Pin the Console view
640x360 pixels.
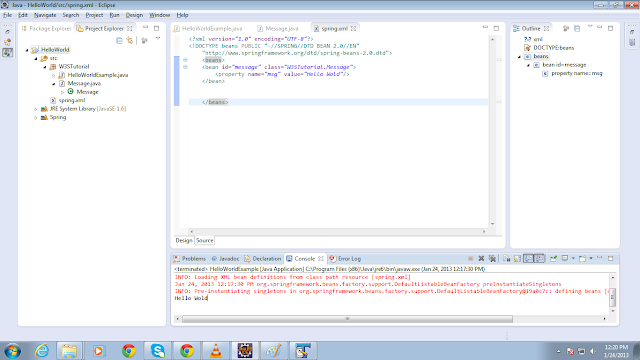[553, 259]
